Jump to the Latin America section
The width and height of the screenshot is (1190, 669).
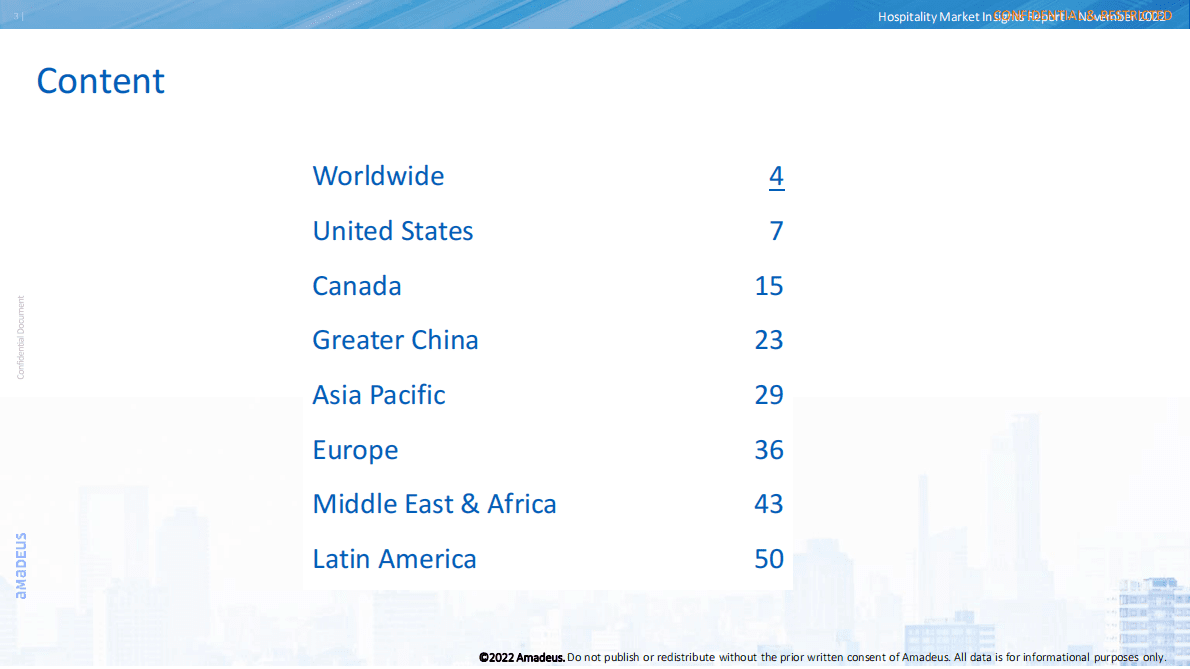(x=394, y=559)
